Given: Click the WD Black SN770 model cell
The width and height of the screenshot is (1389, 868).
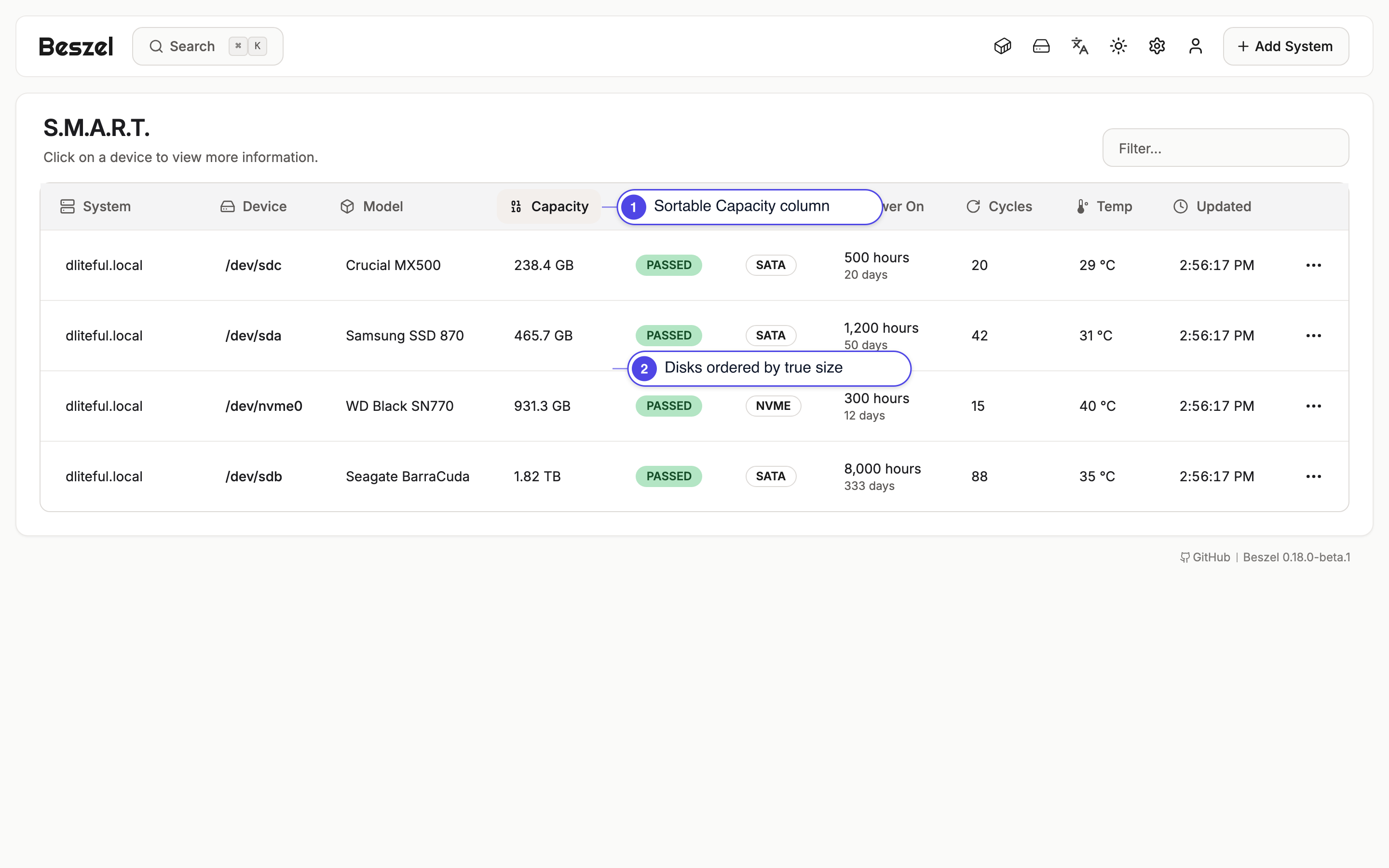Looking at the screenshot, I should coord(399,406).
